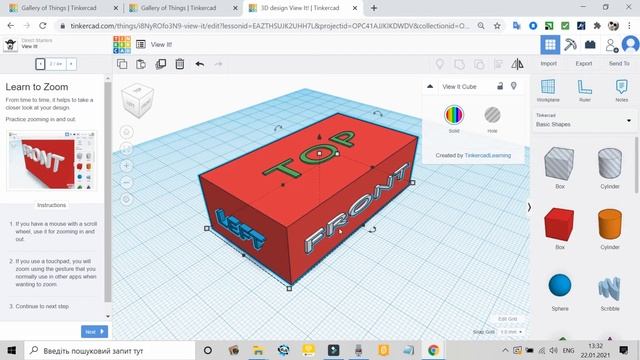This screenshot has height=360, width=640.
Task: Open a new browser tab
Action: tap(374, 8)
